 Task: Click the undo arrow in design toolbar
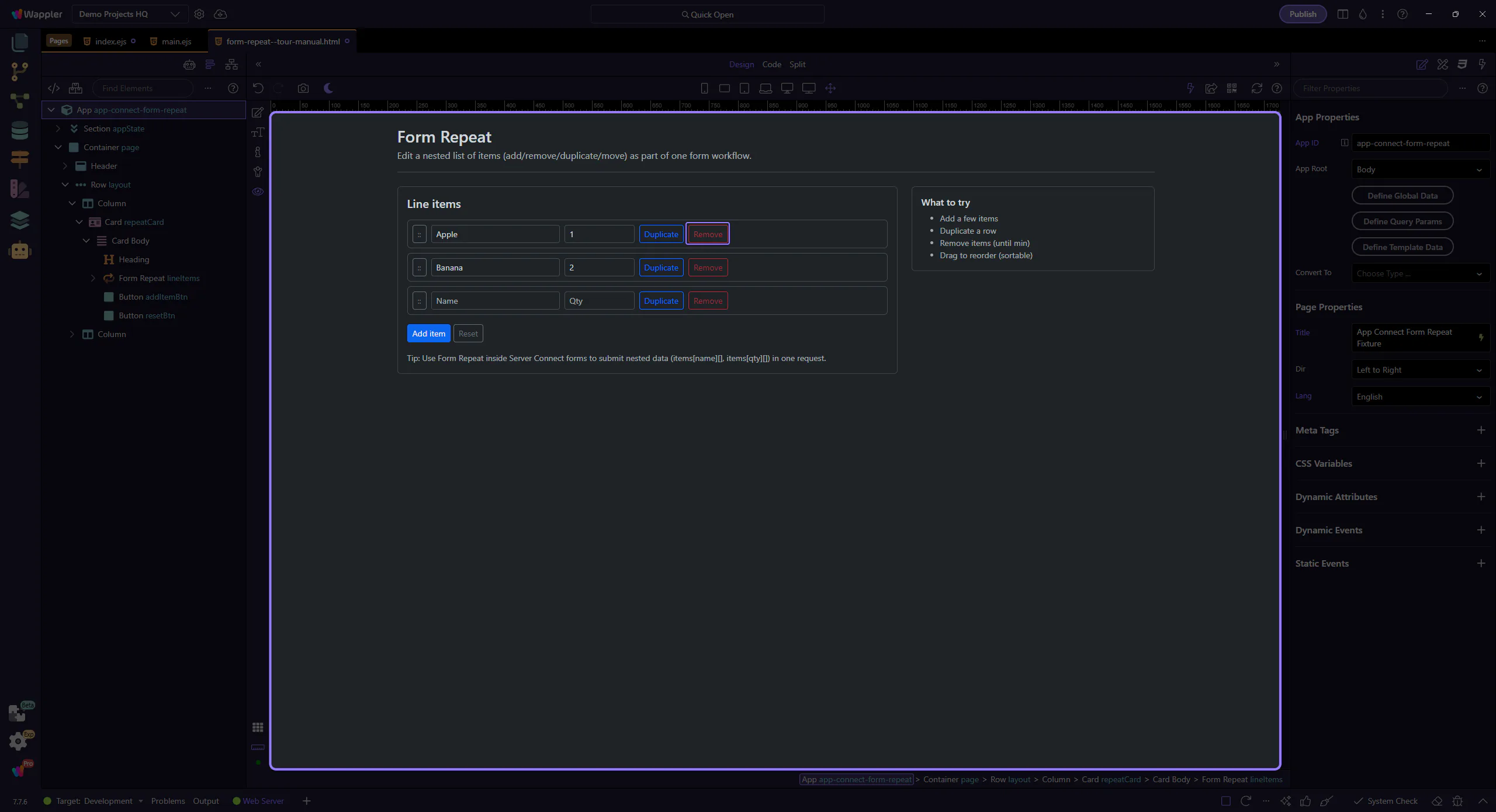coord(258,88)
